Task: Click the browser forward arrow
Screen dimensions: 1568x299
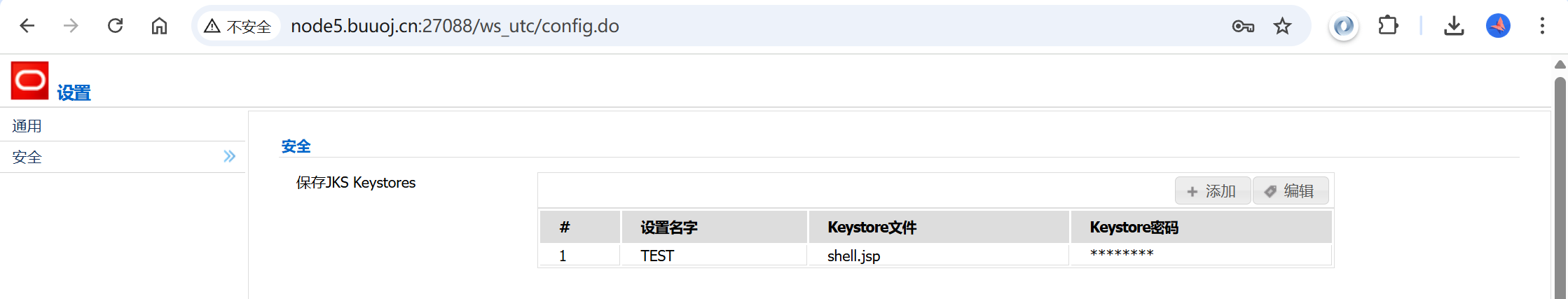Action: 71,26
